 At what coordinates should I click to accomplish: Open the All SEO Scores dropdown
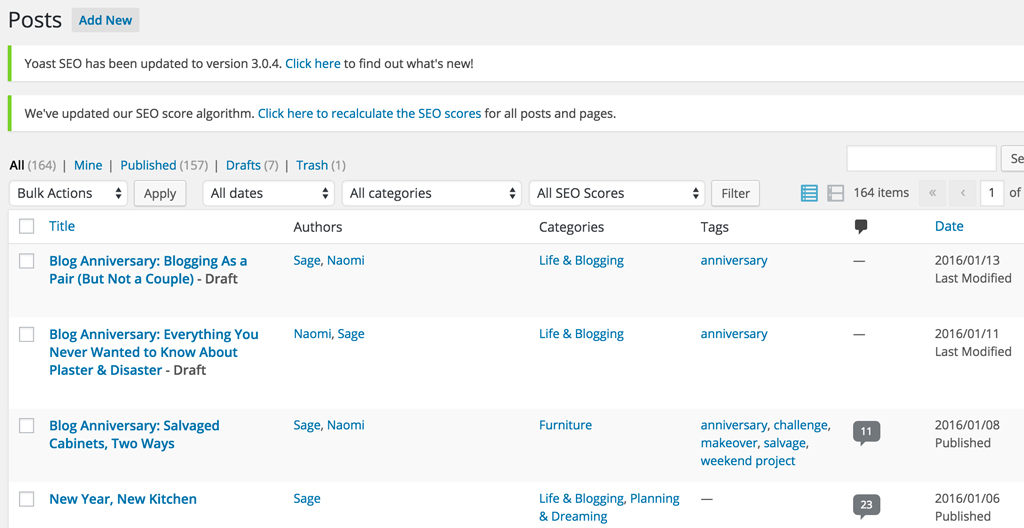pyautogui.click(x=618, y=193)
